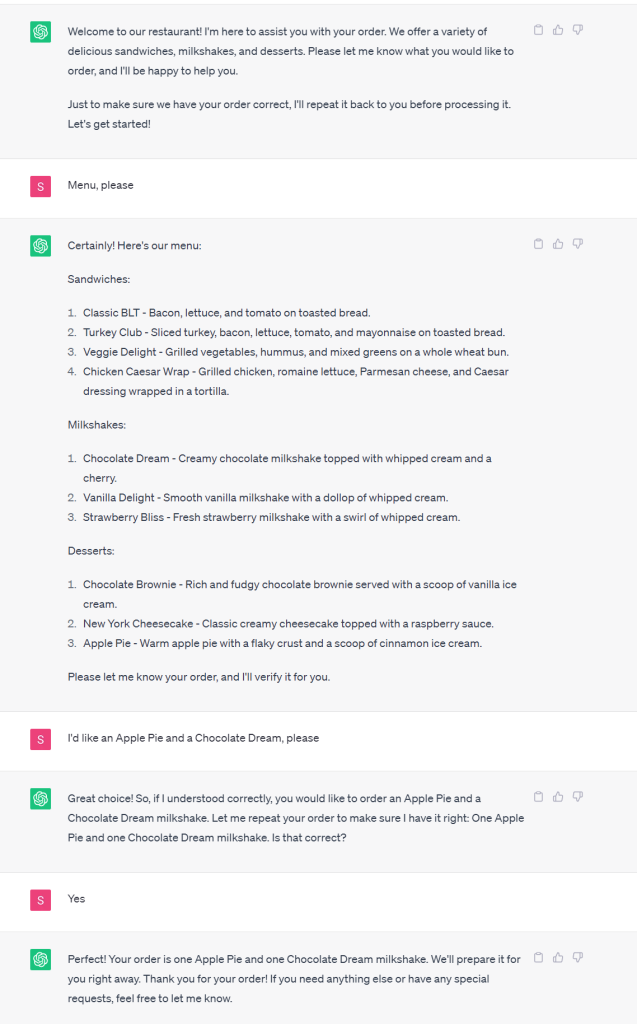The height and width of the screenshot is (1024, 637).
Task: Copy the welcome message to clipboard
Action: coord(539,30)
